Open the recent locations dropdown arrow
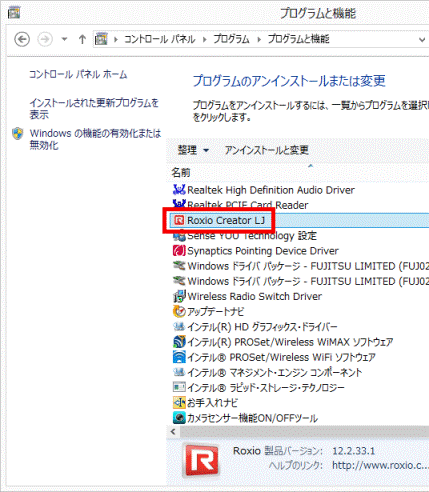The height and width of the screenshot is (492, 429). point(64,39)
